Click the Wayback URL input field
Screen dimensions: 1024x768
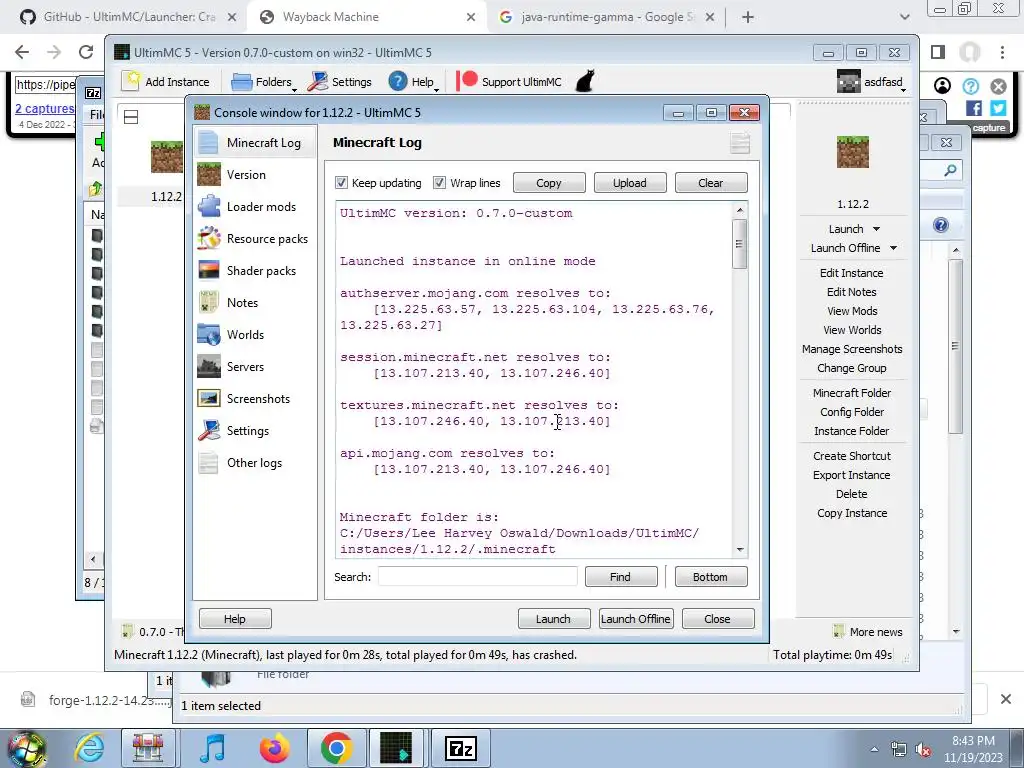pos(46,84)
